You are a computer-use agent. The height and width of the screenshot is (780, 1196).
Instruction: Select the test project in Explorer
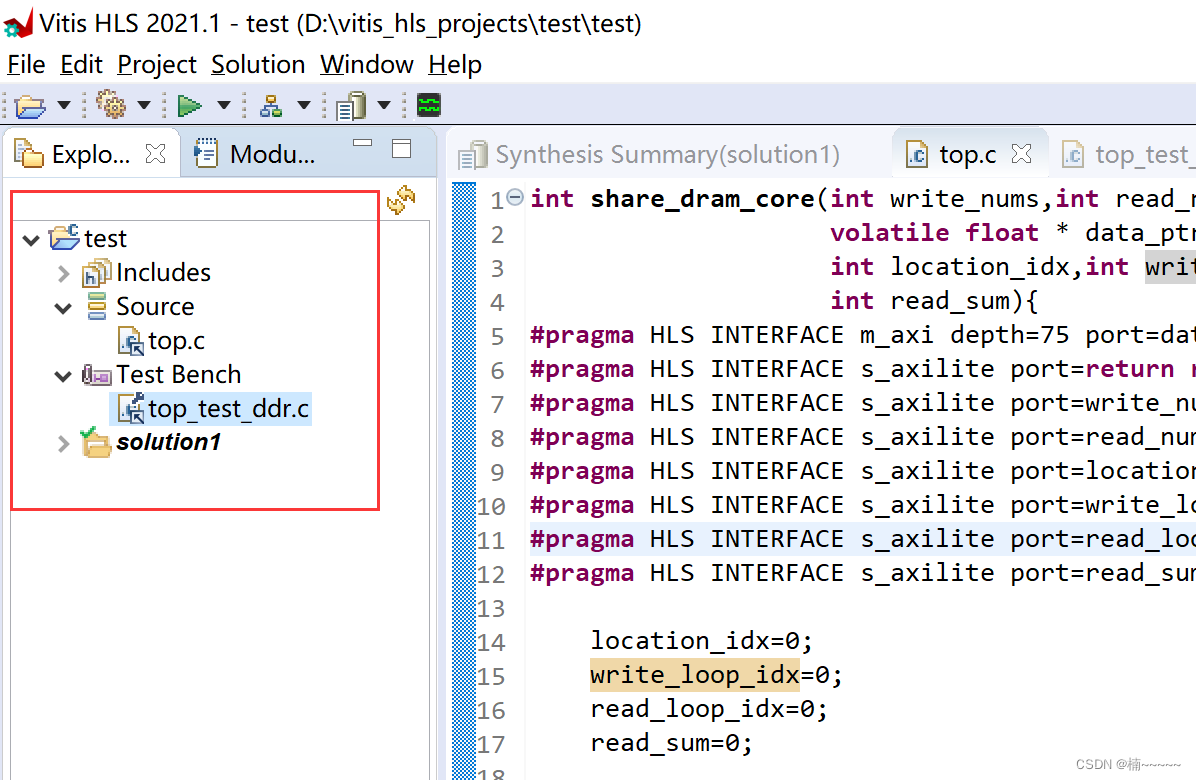(105, 239)
